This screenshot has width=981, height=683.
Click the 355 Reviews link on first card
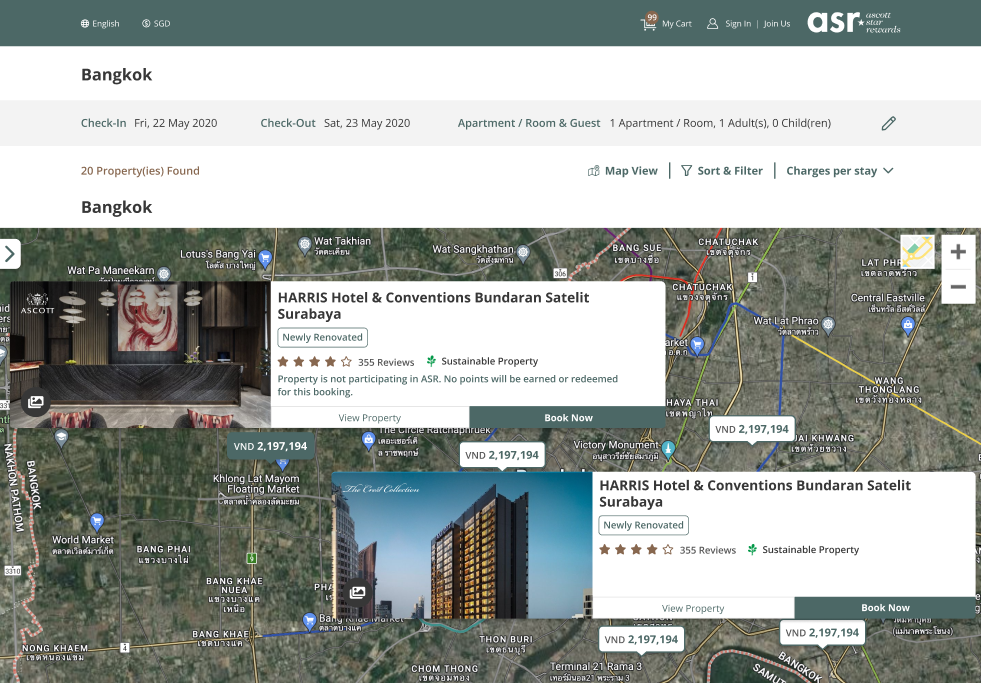pyautogui.click(x=386, y=362)
